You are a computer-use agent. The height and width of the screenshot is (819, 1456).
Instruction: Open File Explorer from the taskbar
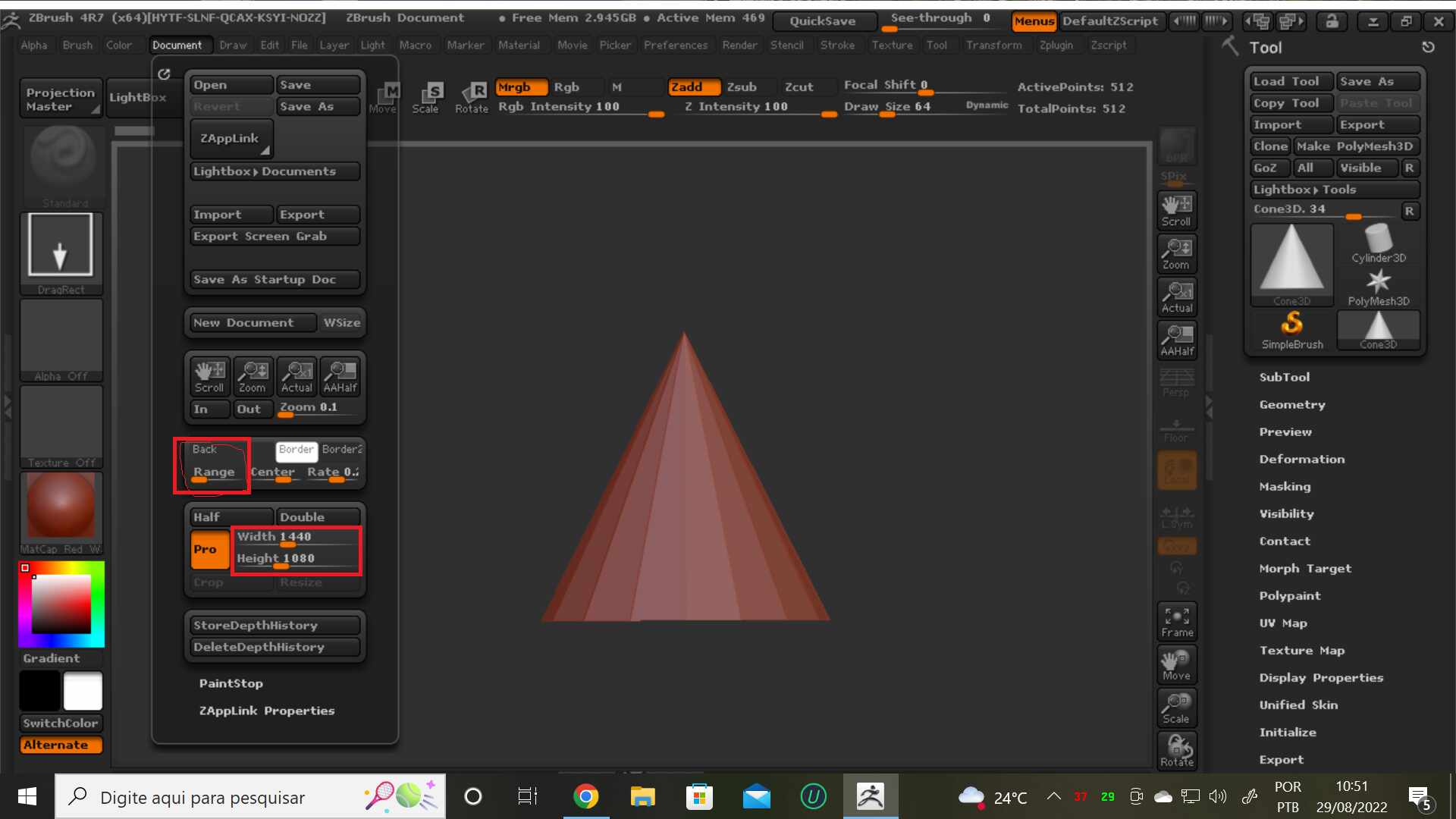click(642, 796)
